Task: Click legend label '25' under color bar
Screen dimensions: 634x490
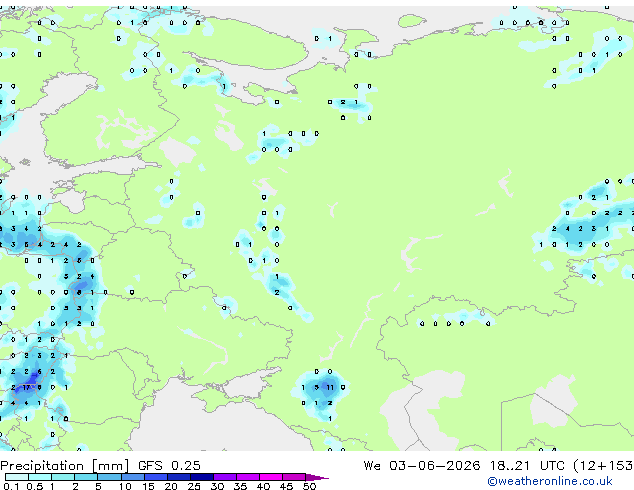Action: coord(194,486)
